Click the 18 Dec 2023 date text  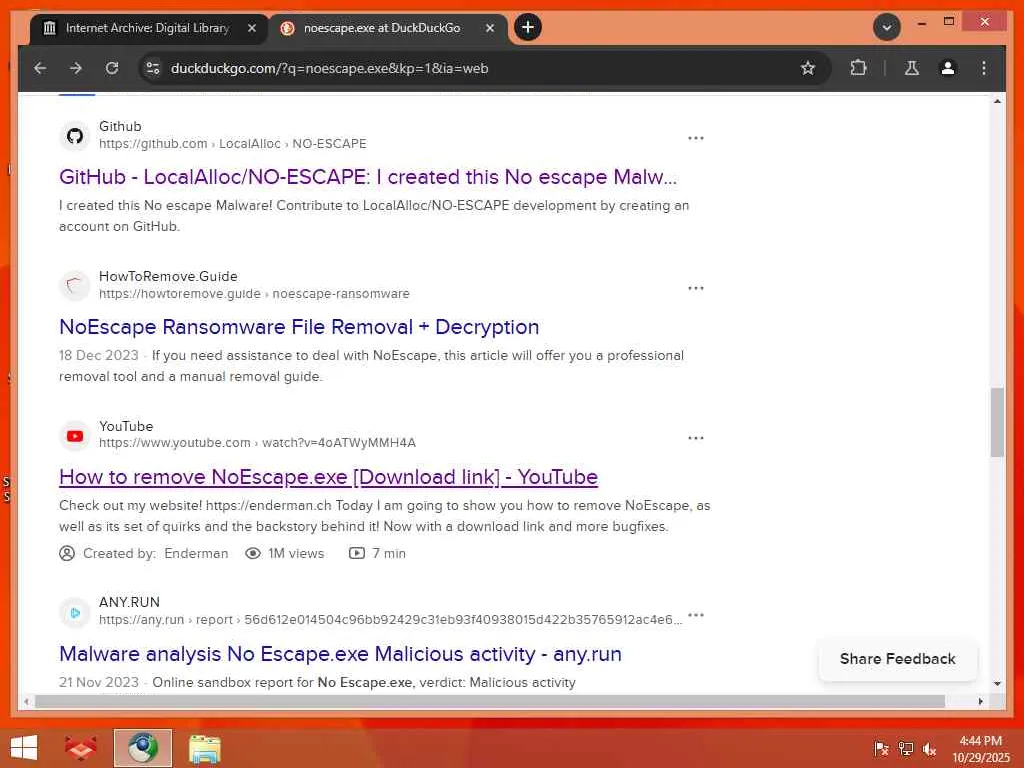click(99, 355)
